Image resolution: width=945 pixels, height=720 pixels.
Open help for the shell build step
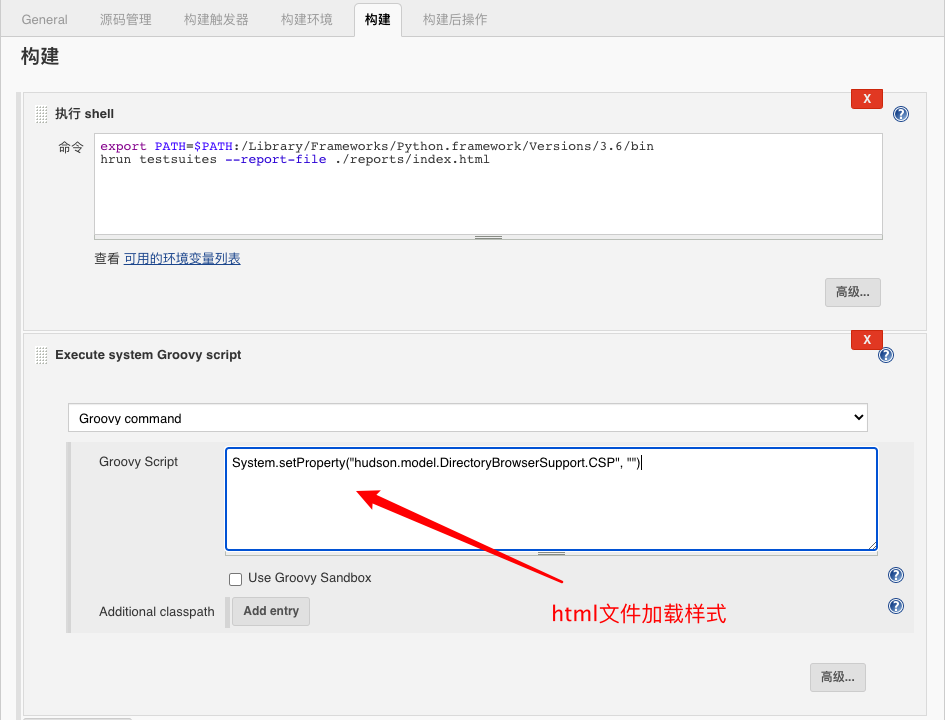pos(901,114)
